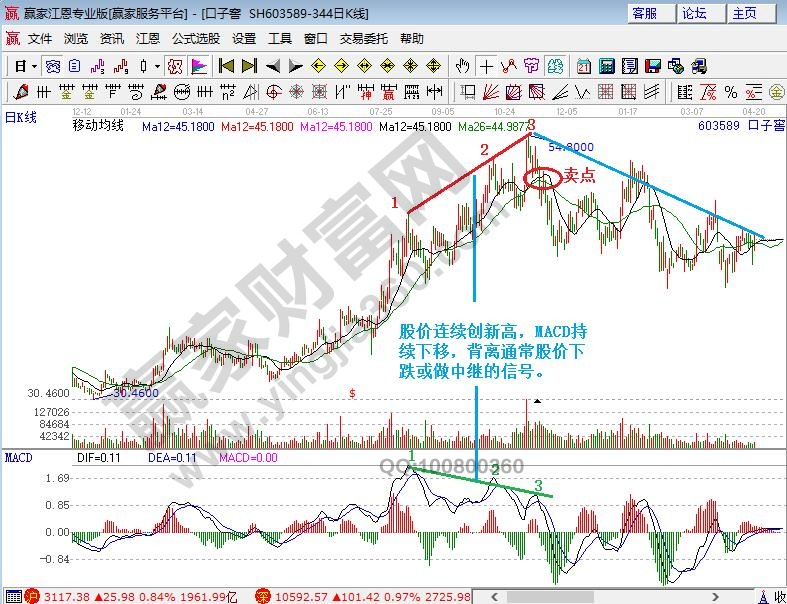Open the 设置 menu

click(244, 39)
